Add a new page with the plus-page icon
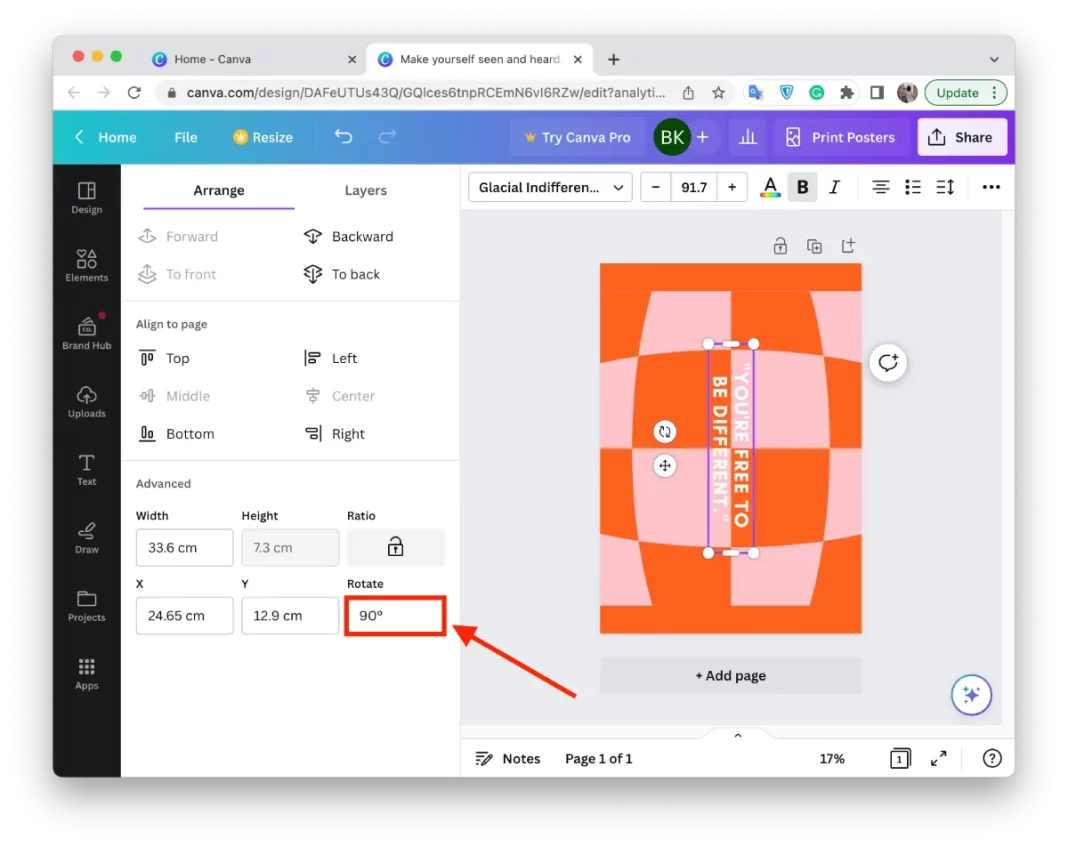The image size is (1068, 847). pos(848,246)
